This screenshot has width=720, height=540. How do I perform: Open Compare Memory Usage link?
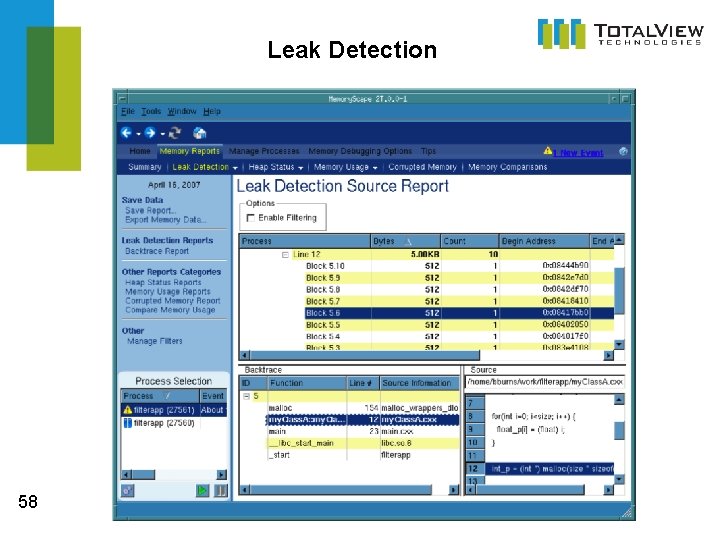tap(170, 310)
